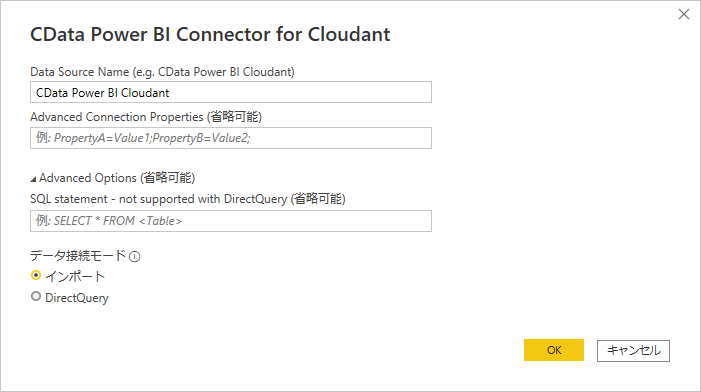Collapse the Advanced Options triangle
The width and height of the screenshot is (701, 392).
tap(33, 179)
